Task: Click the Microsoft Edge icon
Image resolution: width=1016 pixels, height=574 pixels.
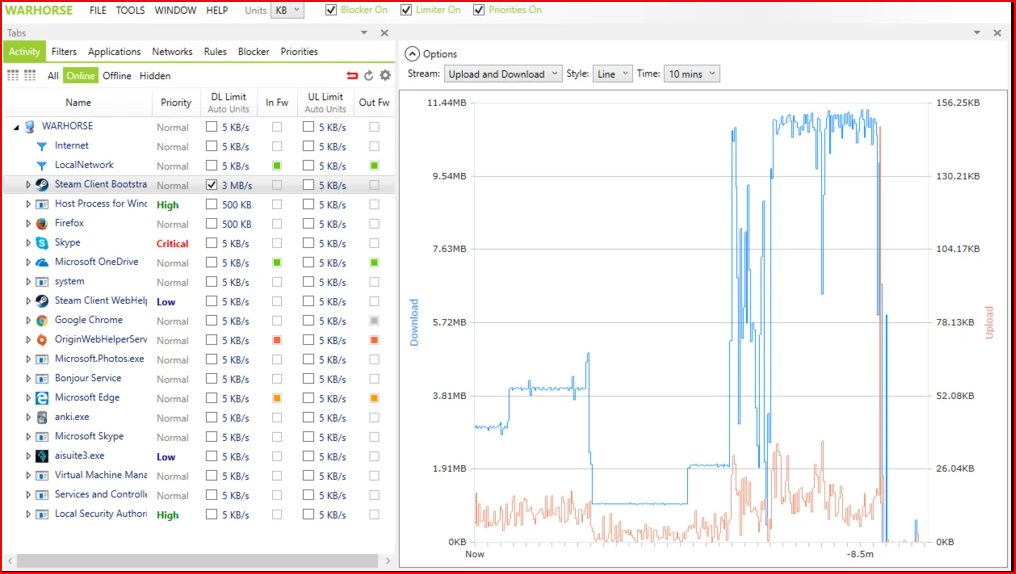Action: [x=42, y=398]
